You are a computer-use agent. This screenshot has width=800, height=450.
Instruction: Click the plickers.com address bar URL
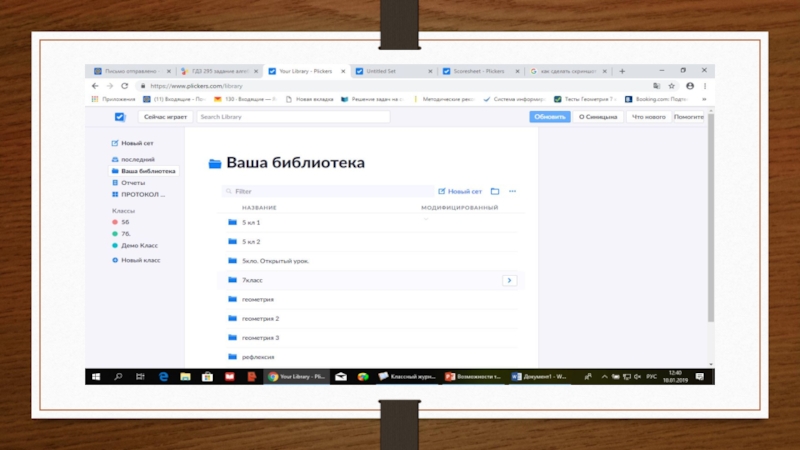(x=196, y=86)
